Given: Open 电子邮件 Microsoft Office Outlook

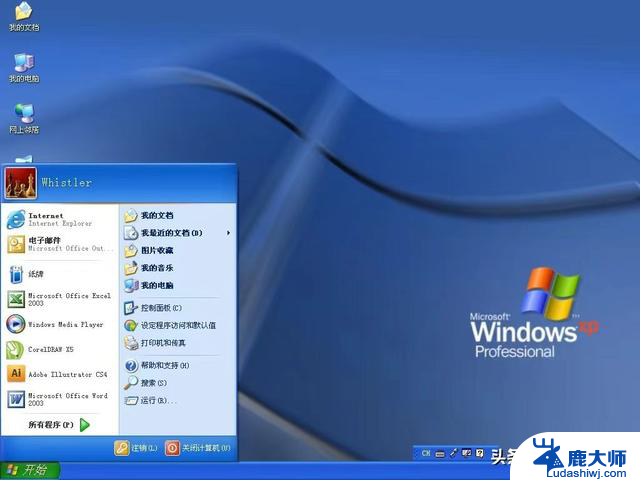Looking at the screenshot, I should [x=60, y=244].
